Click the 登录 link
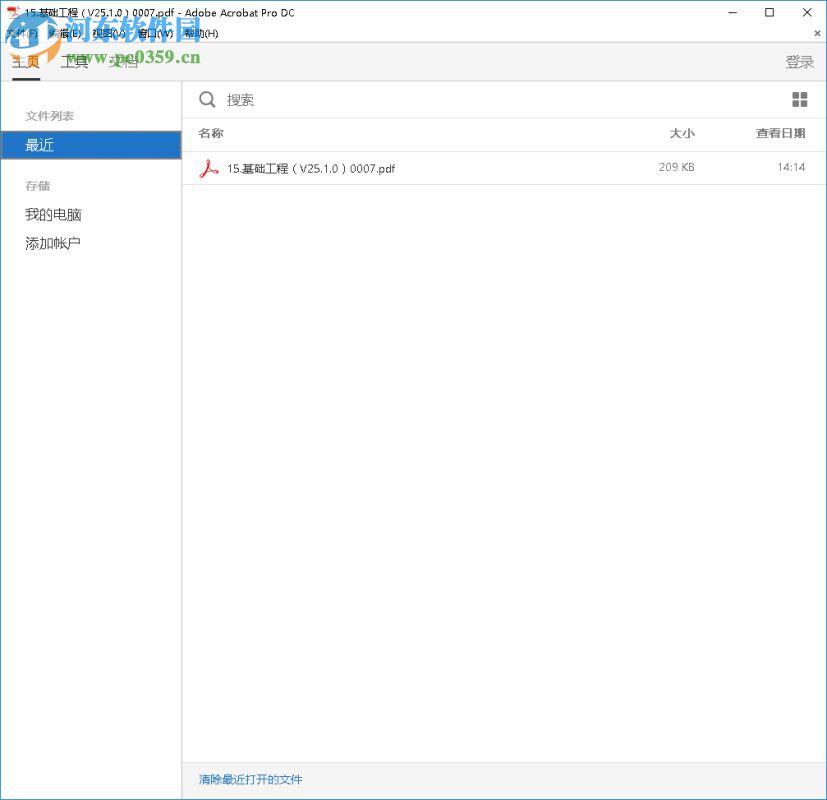The height and width of the screenshot is (800, 827). pos(799,62)
